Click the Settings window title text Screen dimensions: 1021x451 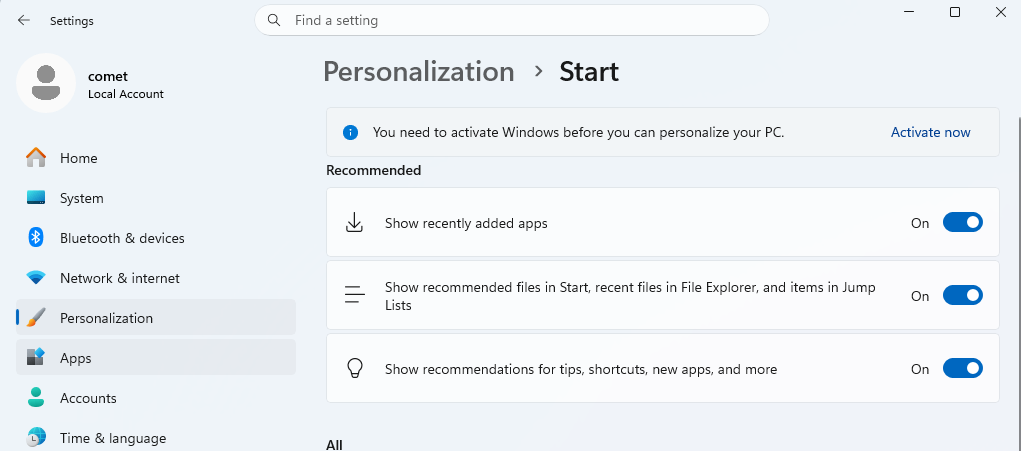tap(72, 21)
